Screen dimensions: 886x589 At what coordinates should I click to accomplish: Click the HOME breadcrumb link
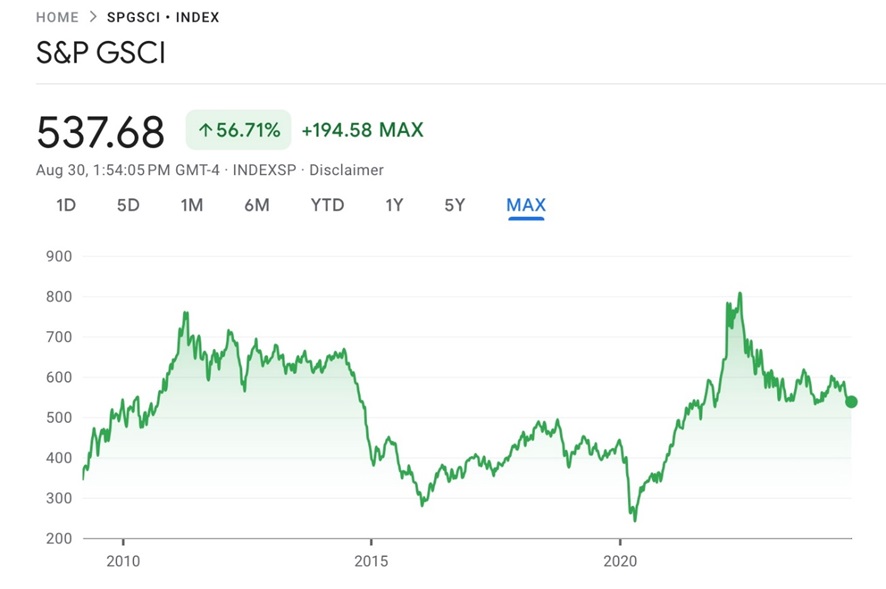[x=57, y=17]
